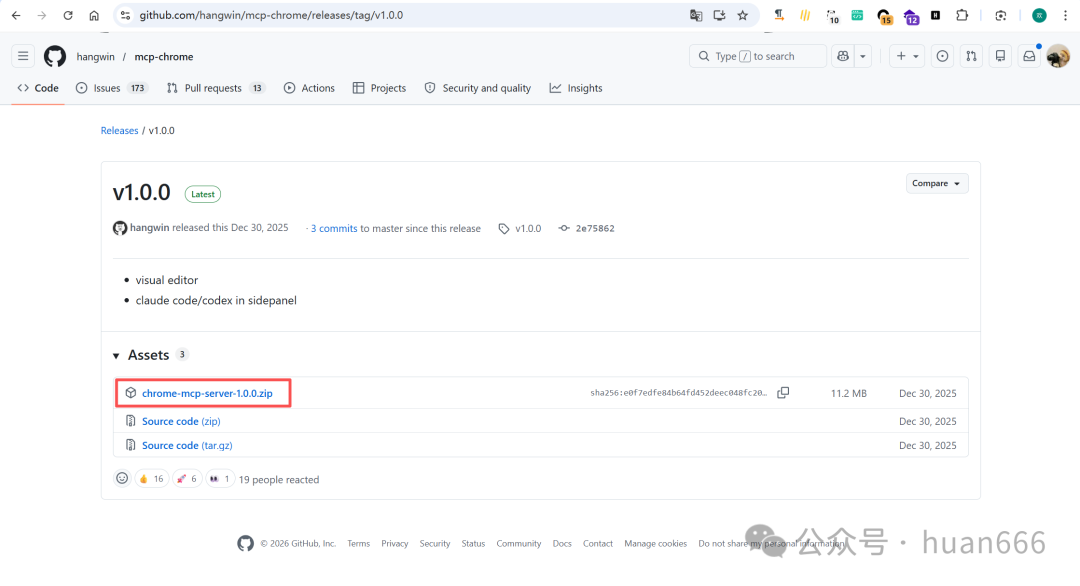The height and width of the screenshot is (586, 1080).
Task: Click the thumbs up reaction with 16
Action: point(152,479)
